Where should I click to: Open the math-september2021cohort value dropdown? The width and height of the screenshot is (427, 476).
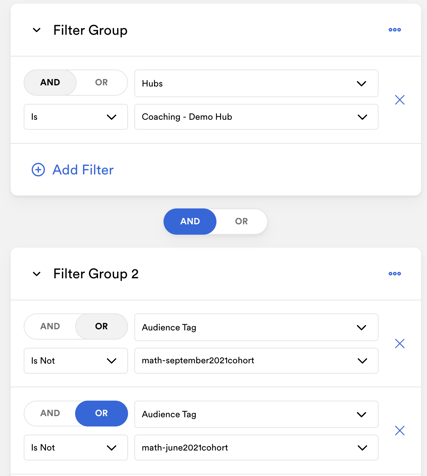coord(256,361)
